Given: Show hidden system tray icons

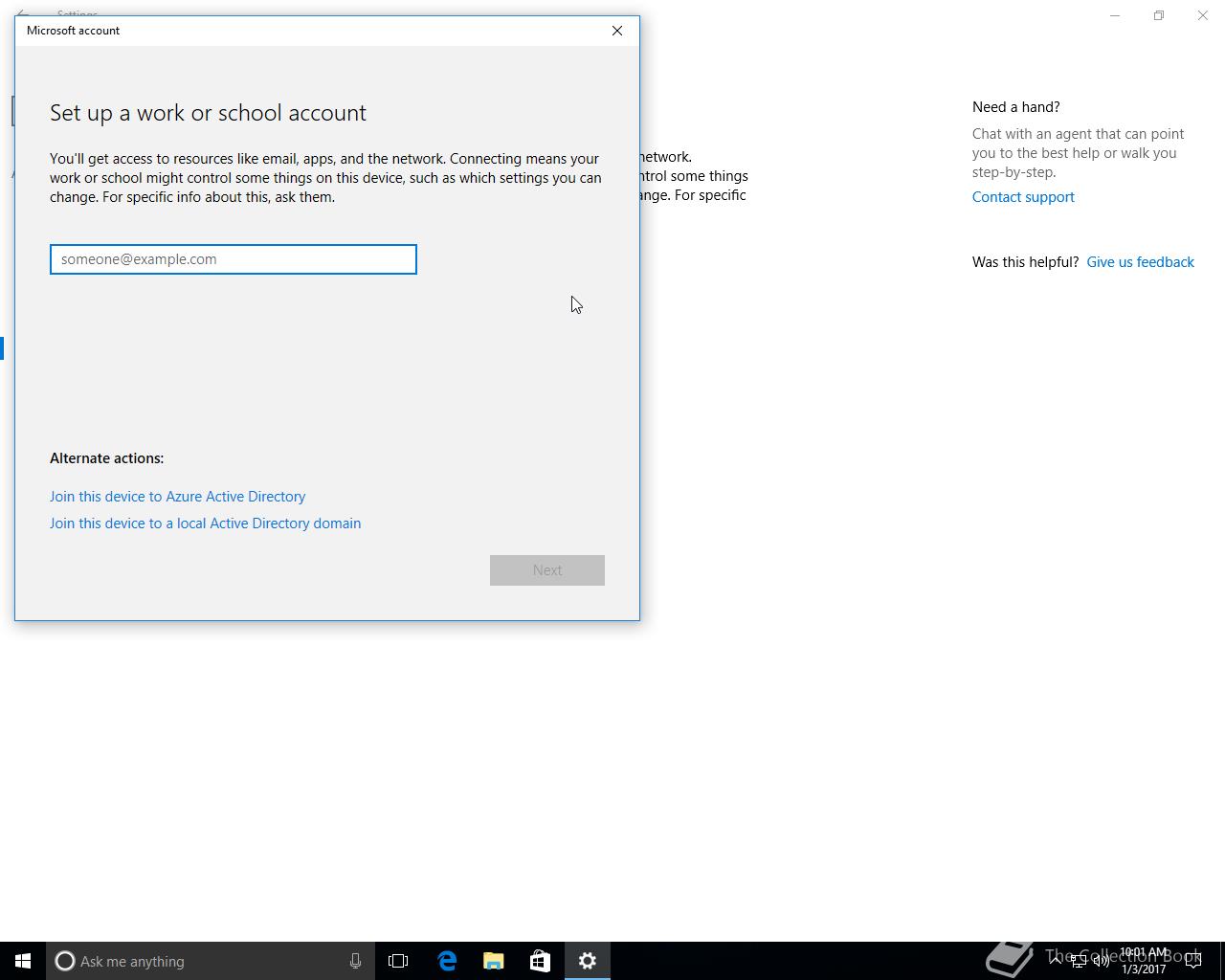Looking at the screenshot, I should coord(1056,961).
